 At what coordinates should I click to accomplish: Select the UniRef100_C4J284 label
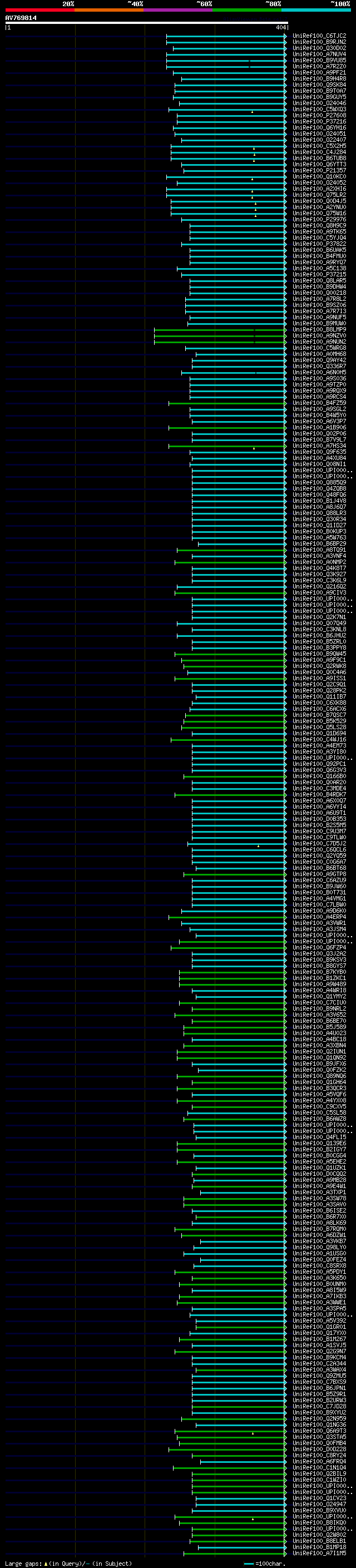pyautogui.click(x=319, y=152)
